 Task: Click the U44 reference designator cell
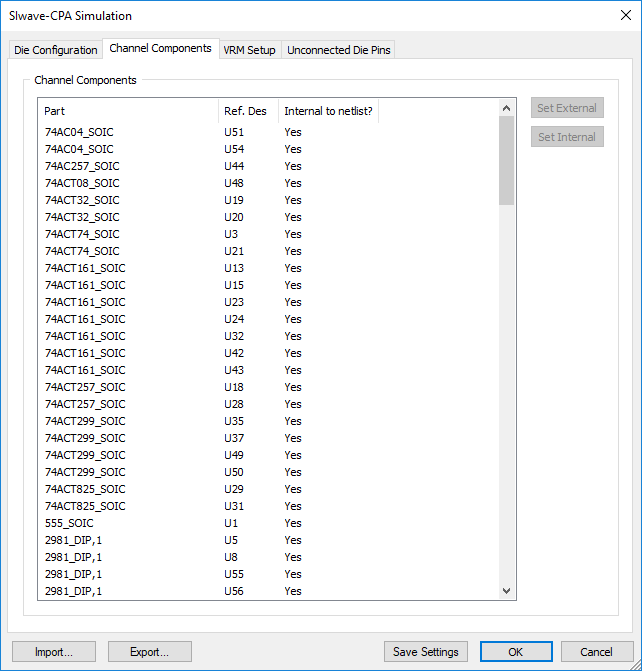[x=234, y=166]
